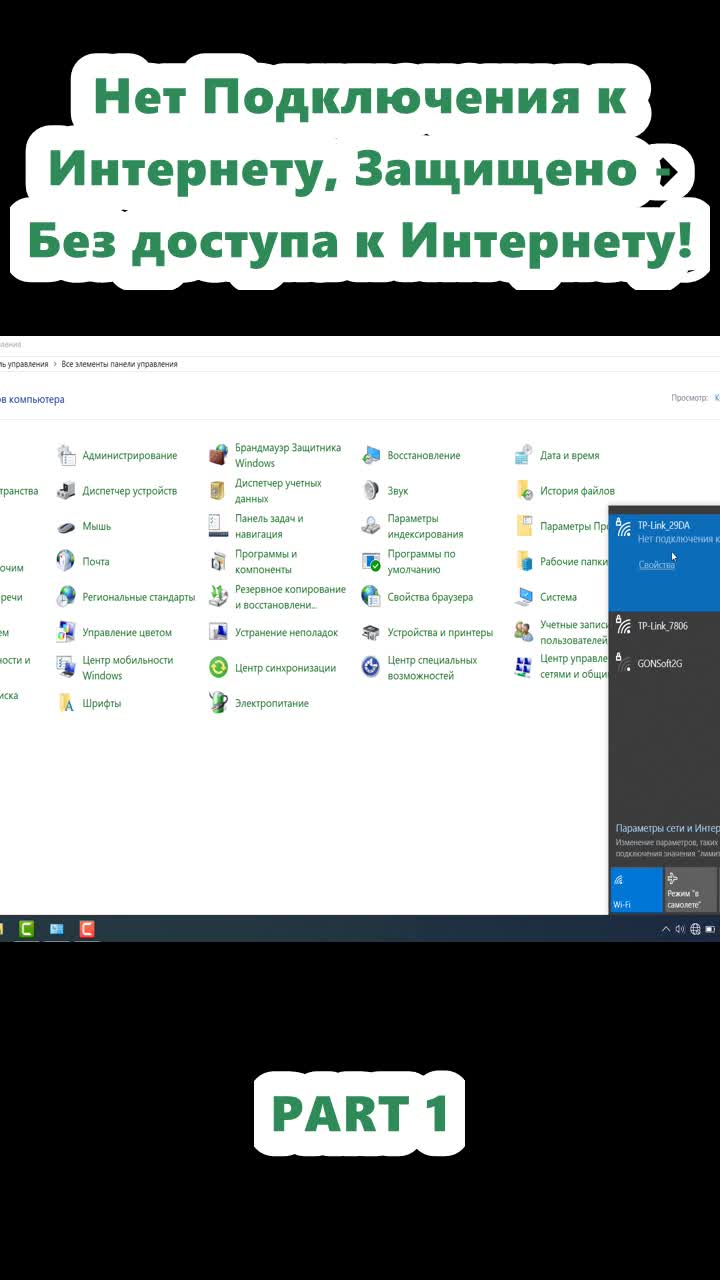Open Параметры сети и Интернет link
The width and height of the screenshot is (720, 1280).
coord(667,829)
